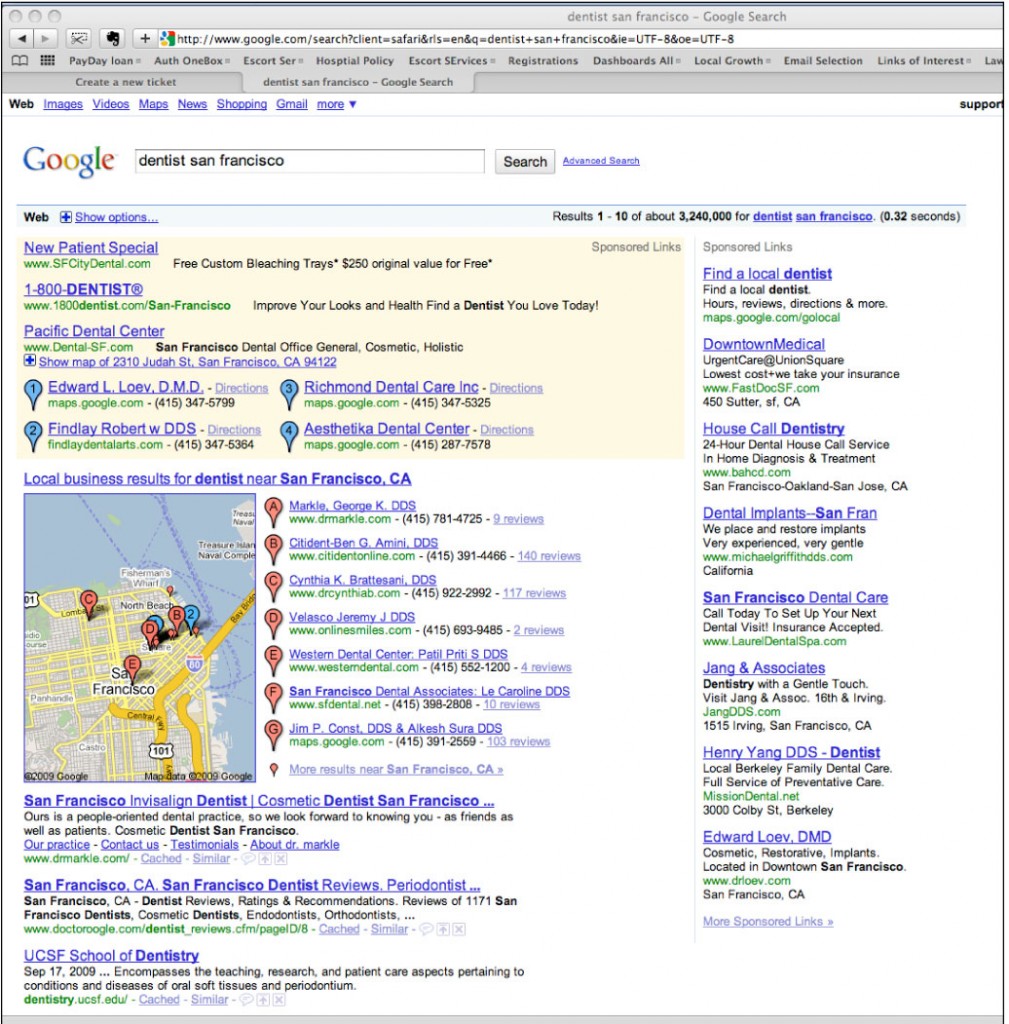Screen dimensions: 1009x1024
Task: Click the comment bubble icon under the drmarkle result
Action: pyautogui.click(x=249, y=858)
